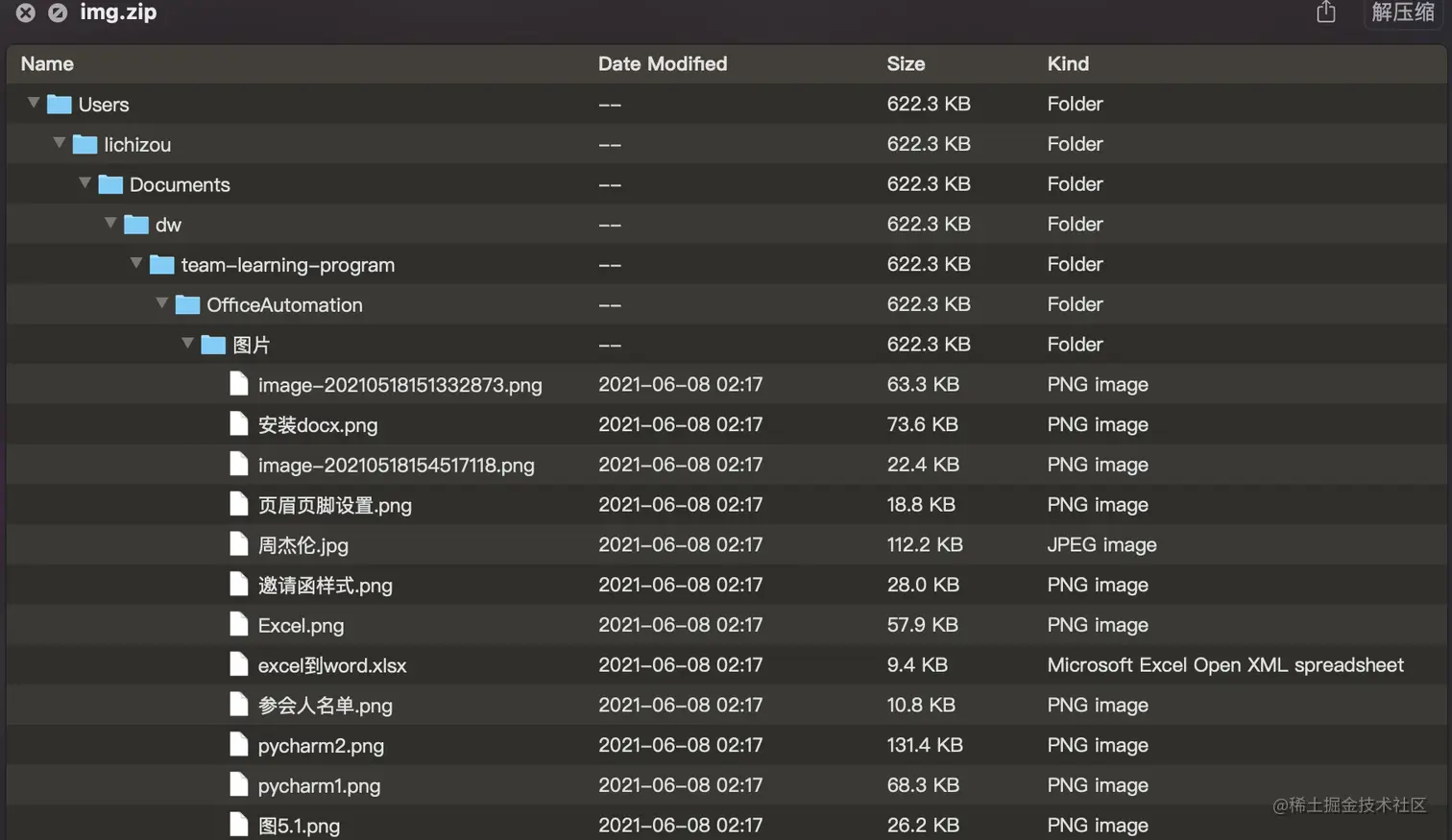
Task: Select file name 参会人名单.png
Action: pos(325,706)
